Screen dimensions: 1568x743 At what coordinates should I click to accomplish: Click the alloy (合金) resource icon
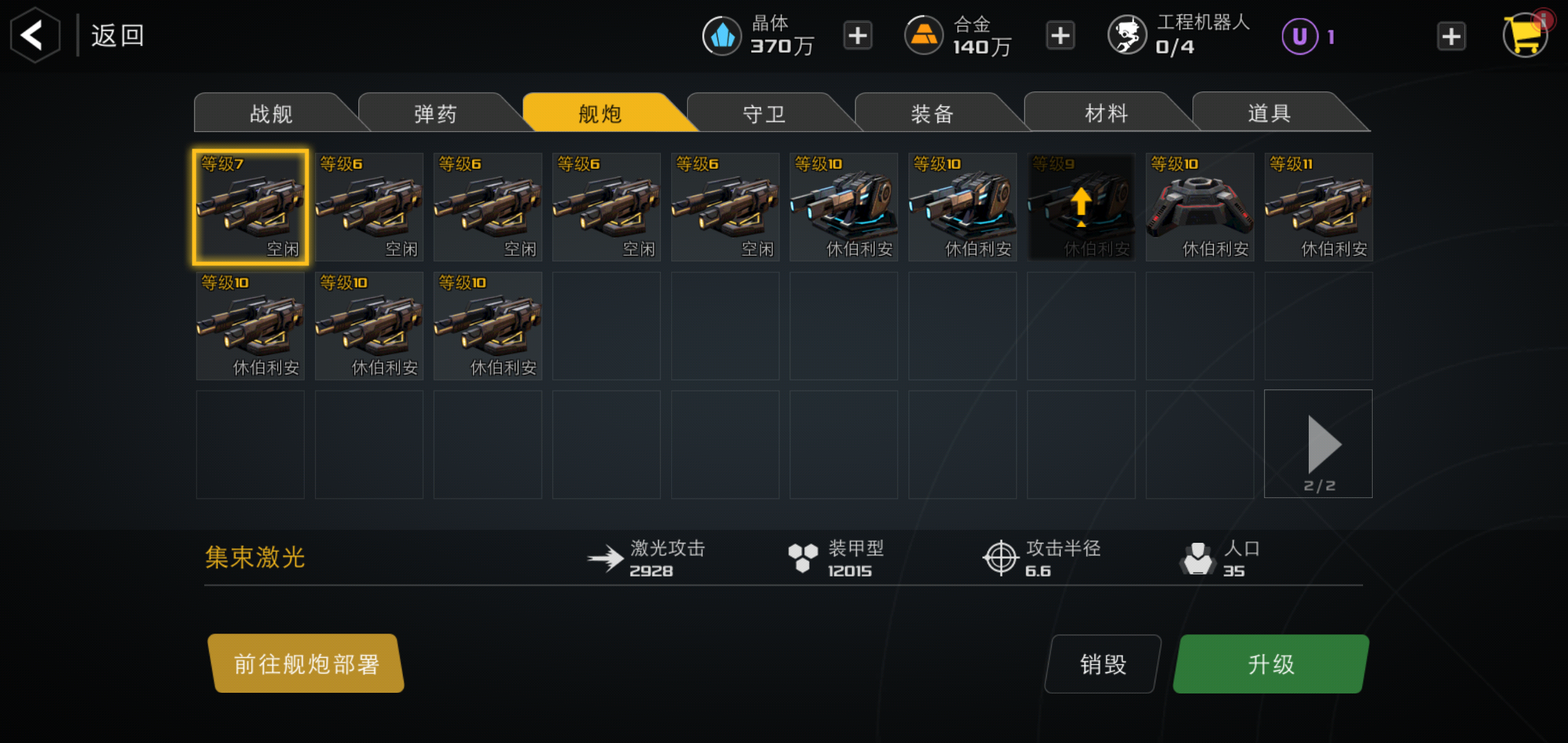924,36
